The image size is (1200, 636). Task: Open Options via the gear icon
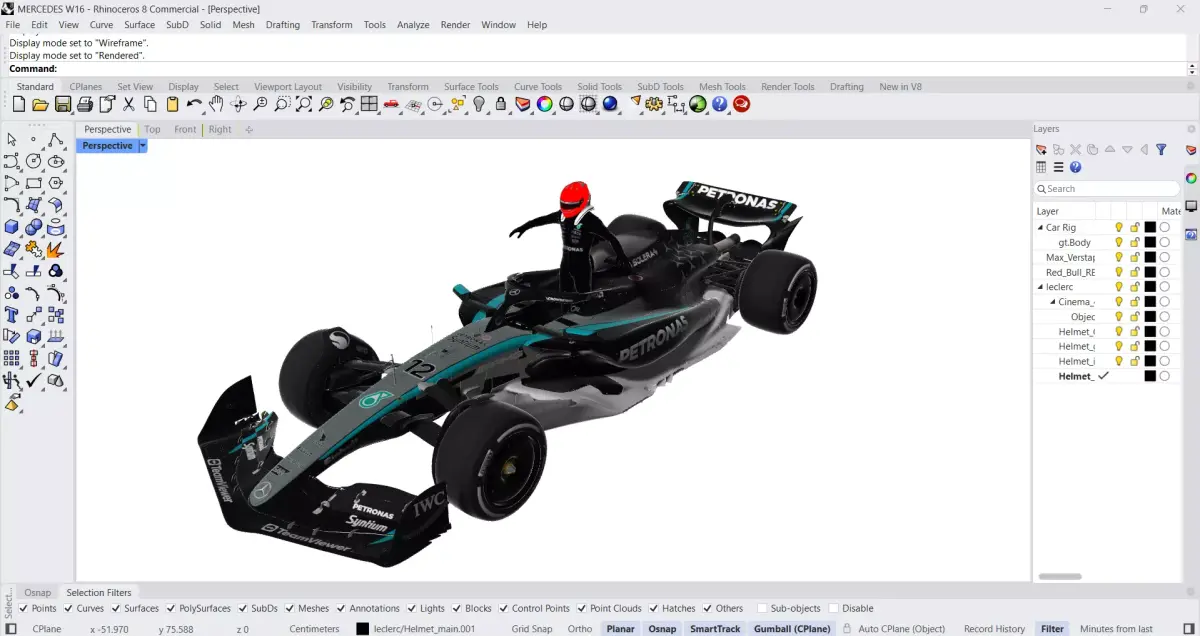click(654, 104)
